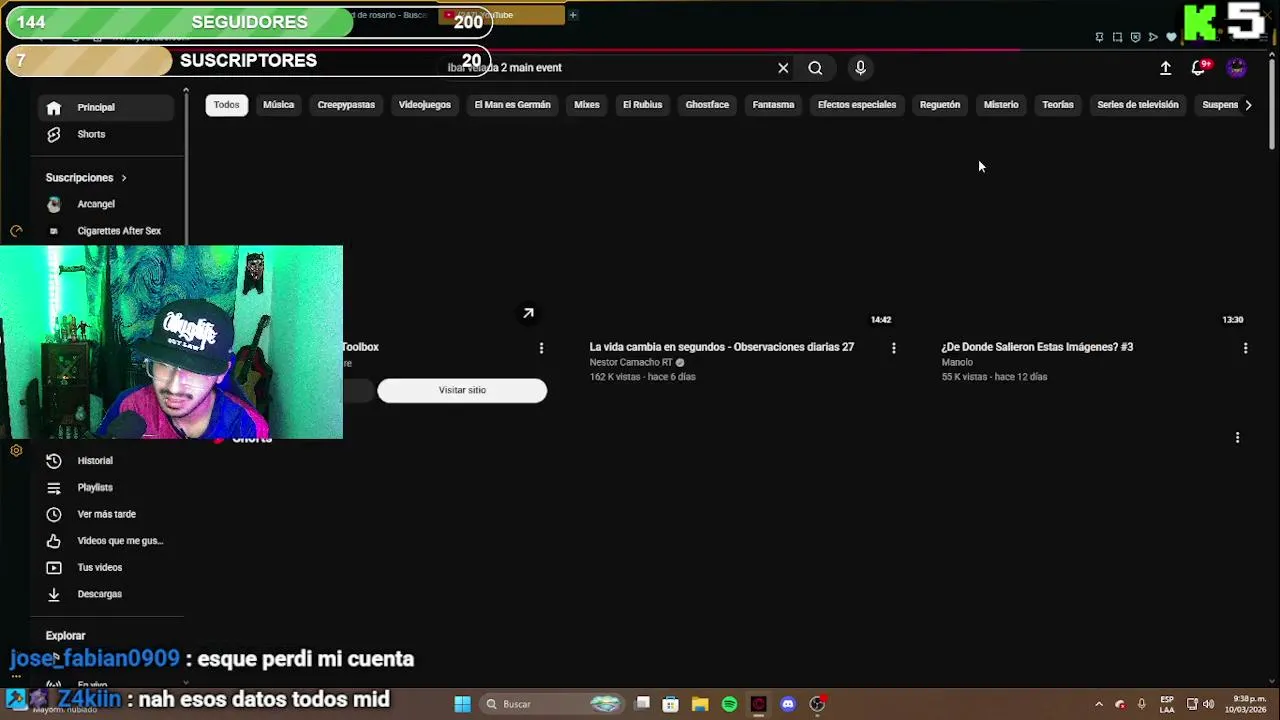Open the notifications bell with 9+ badge
Viewport: 1280px width, 720px height.
1199,67
